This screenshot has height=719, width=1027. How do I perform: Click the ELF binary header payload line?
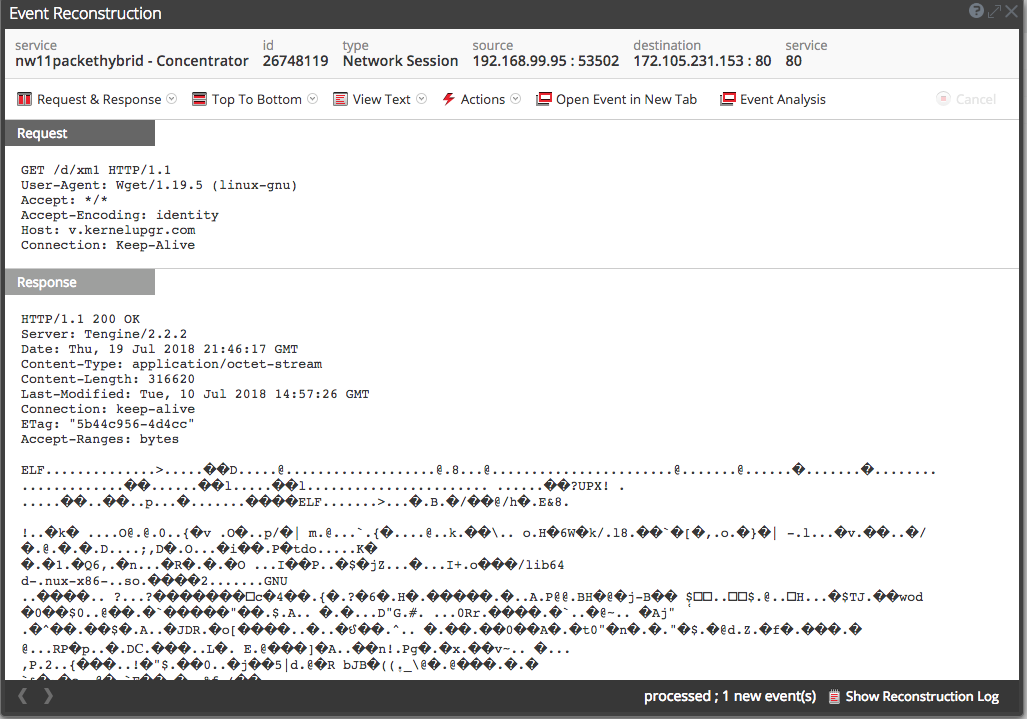point(479,471)
